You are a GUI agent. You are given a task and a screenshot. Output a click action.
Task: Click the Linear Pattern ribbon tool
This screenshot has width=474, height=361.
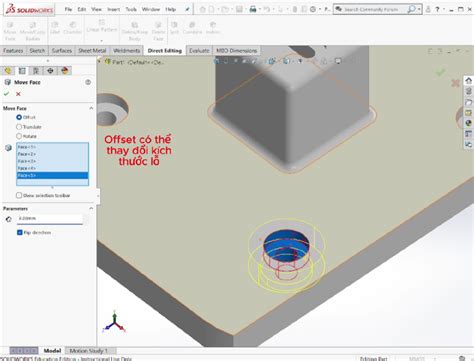coord(102,26)
